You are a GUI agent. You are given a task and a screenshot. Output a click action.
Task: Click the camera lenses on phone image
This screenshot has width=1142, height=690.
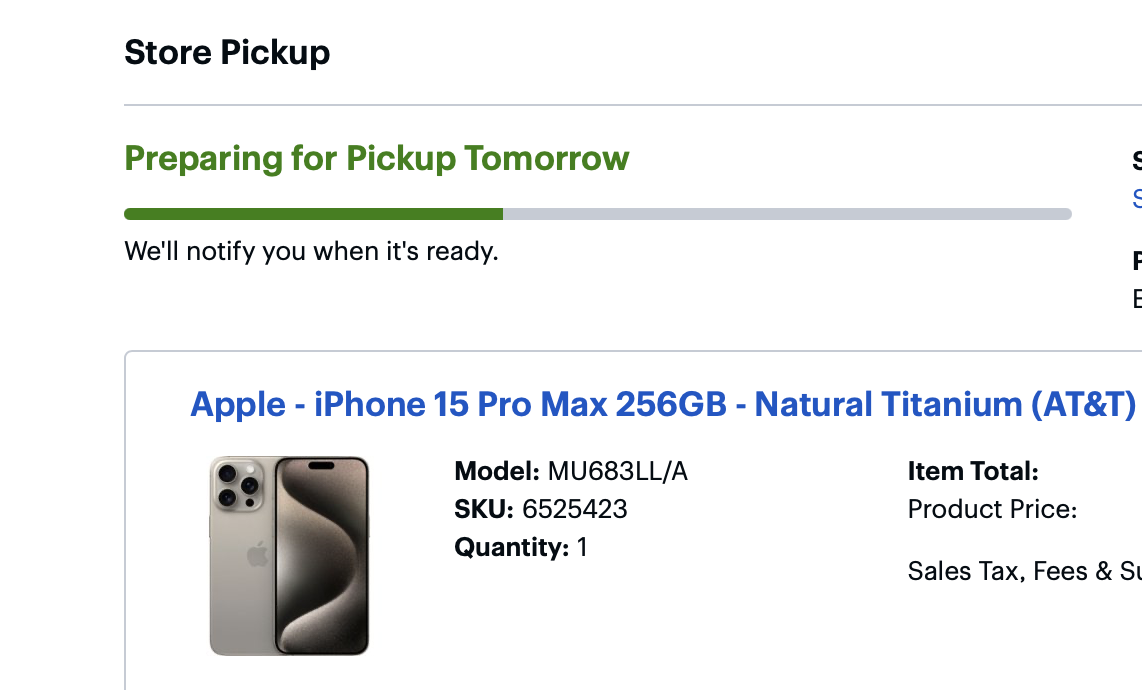[x=238, y=483]
